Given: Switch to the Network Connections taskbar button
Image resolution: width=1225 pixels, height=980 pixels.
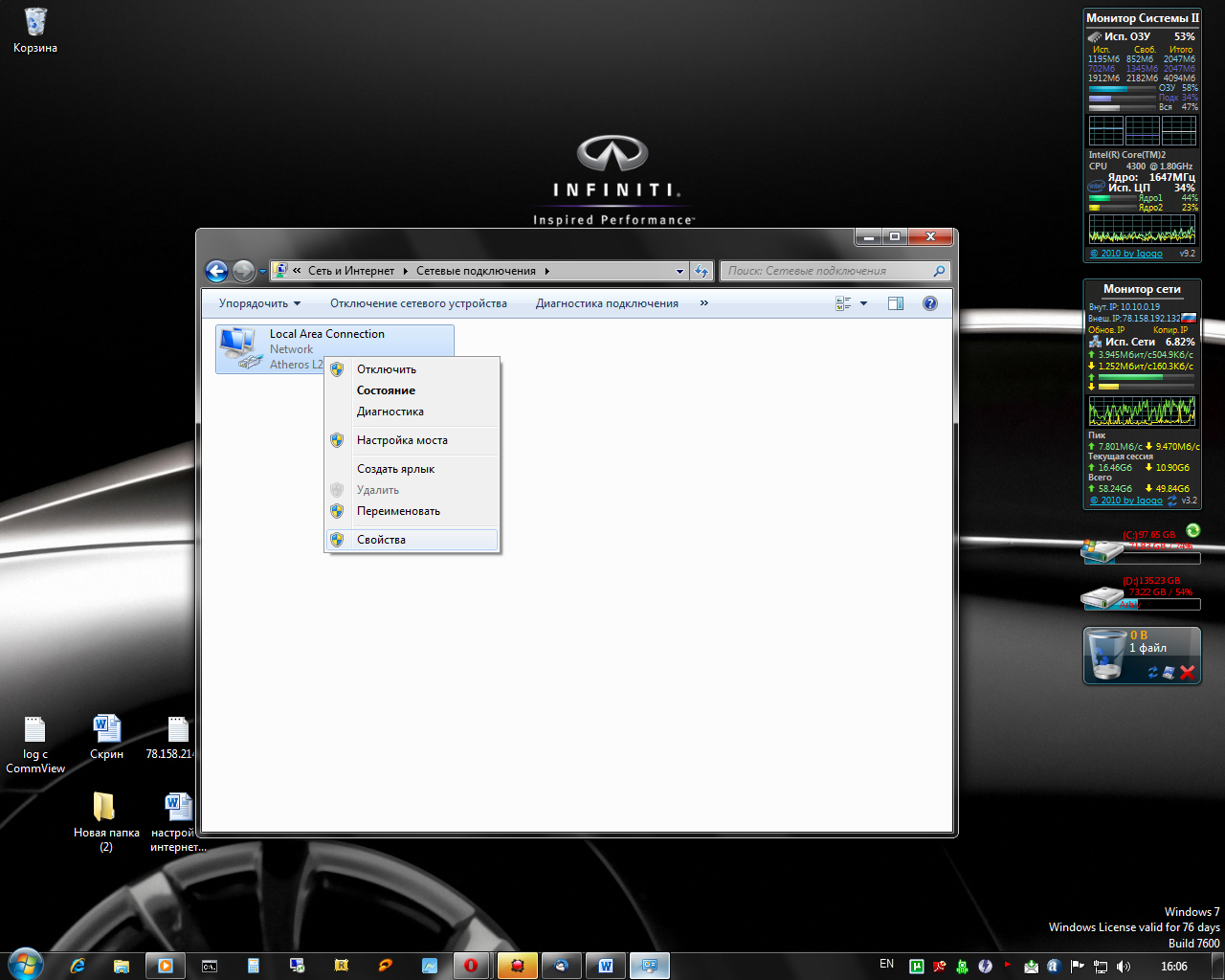Looking at the screenshot, I should (649, 966).
